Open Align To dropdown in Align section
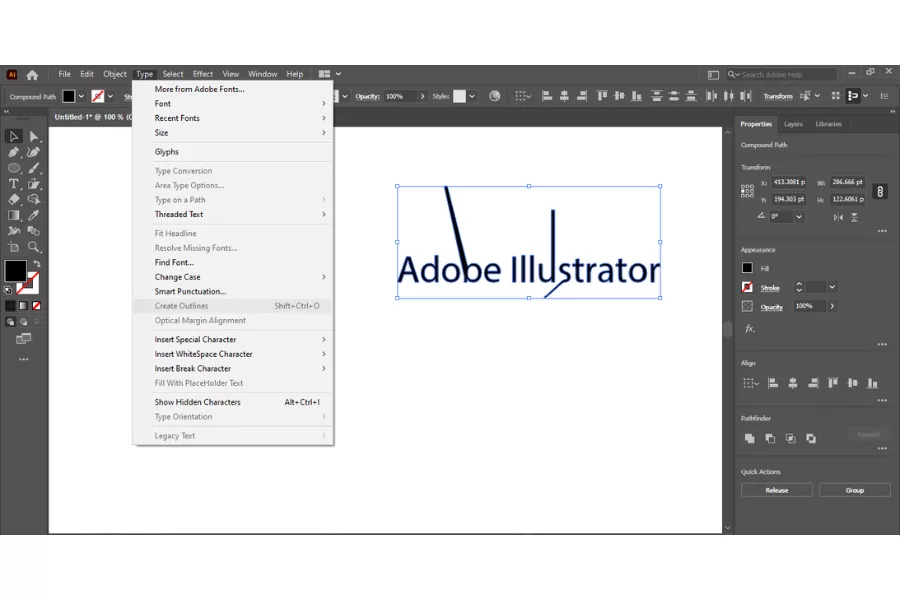900x600 pixels. click(x=750, y=383)
